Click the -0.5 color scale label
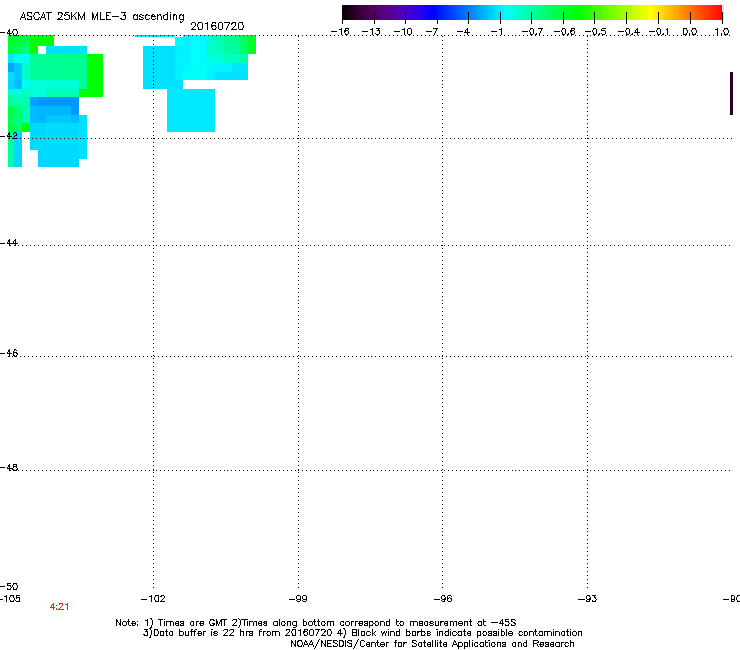740x650 pixels. (x=596, y=32)
